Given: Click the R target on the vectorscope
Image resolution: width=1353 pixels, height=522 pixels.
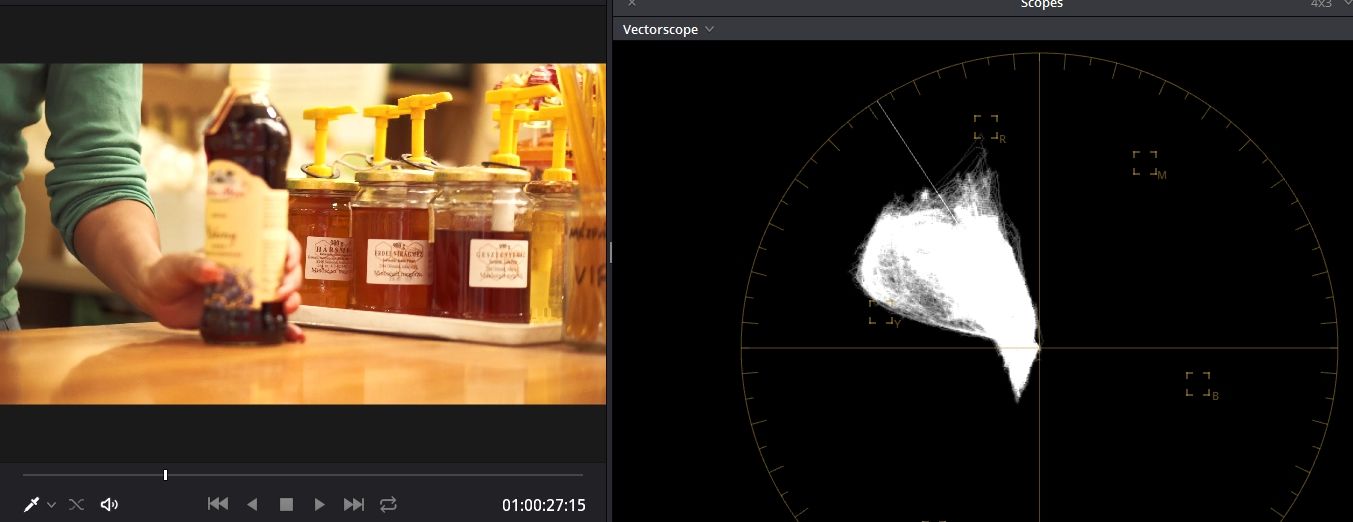Looking at the screenshot, I should (986, 127).
